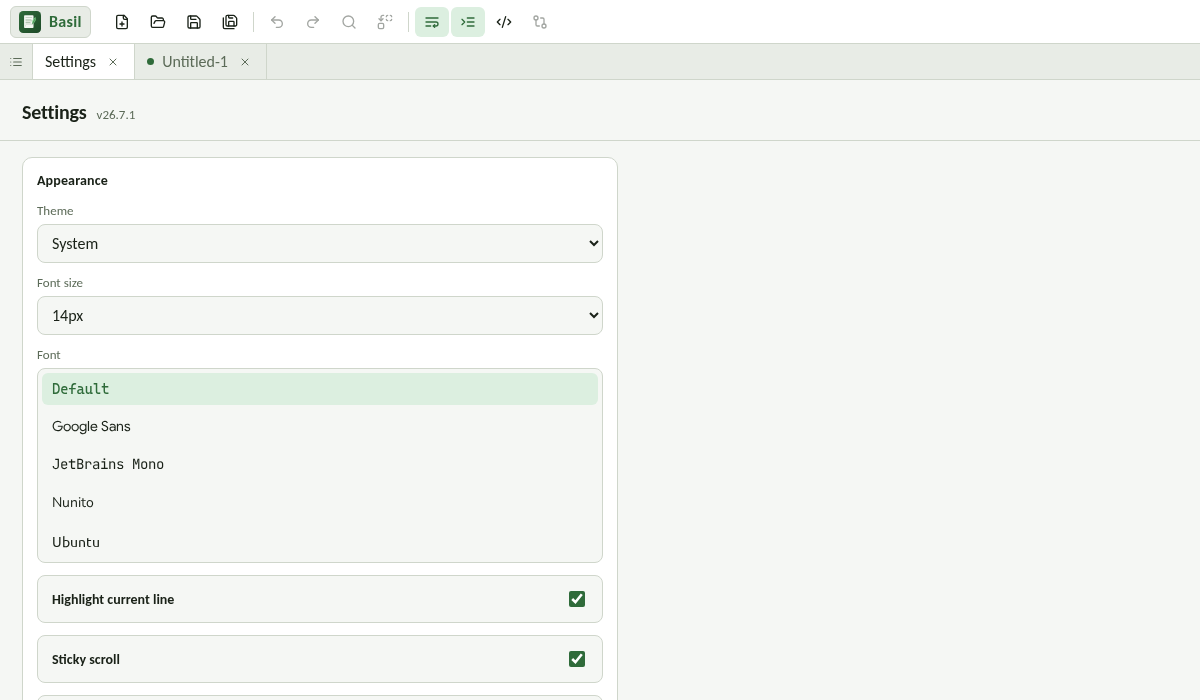Screen dimensions: 1200x700
Task: Click the code brackets icon
Action: (x=504, y=22)
